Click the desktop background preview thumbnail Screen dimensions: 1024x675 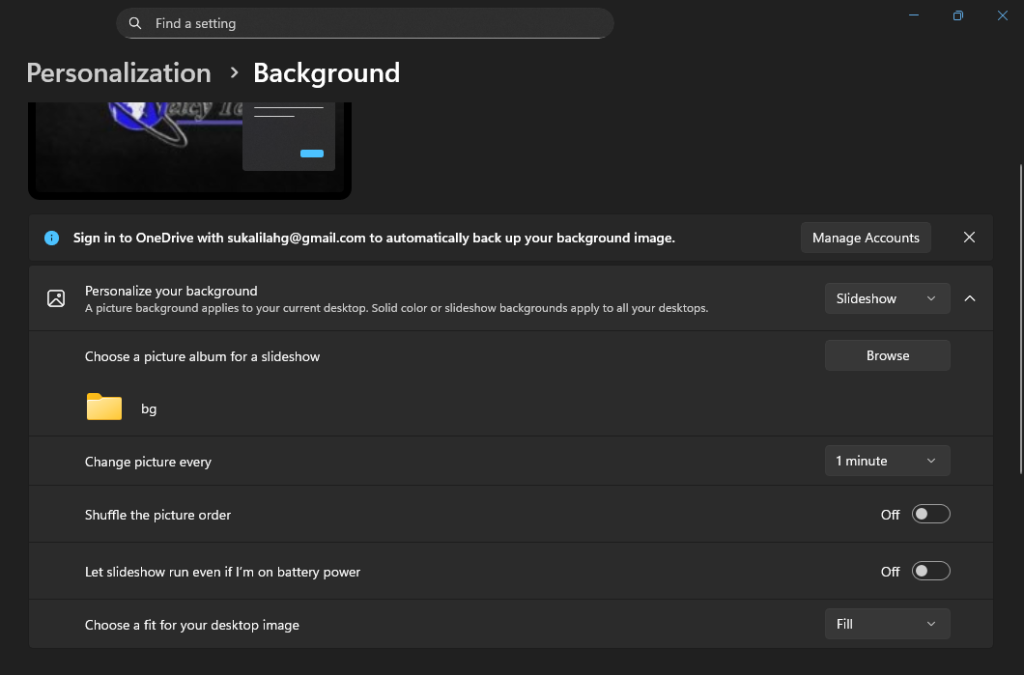[x=189, y=149]
